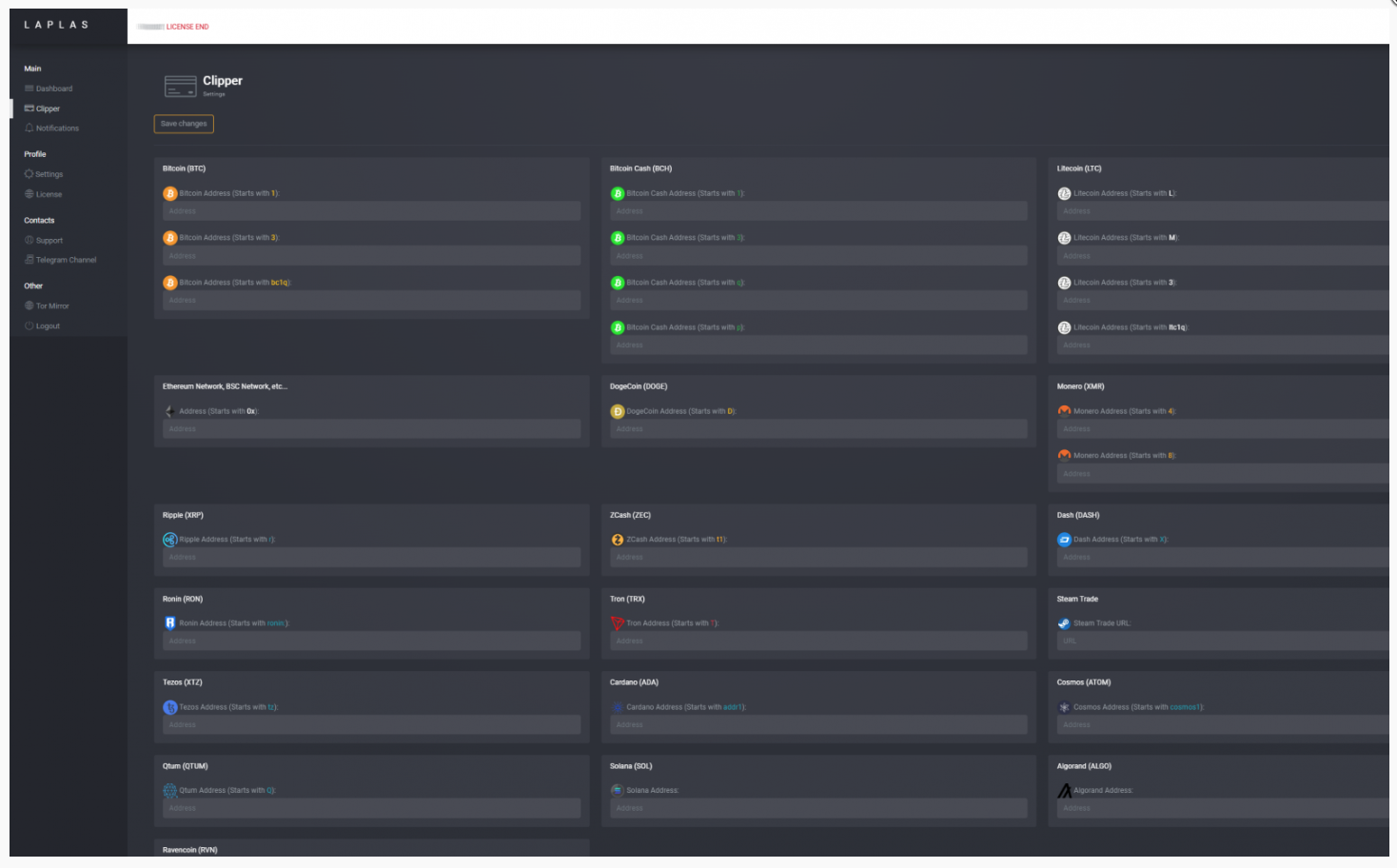
Task: Focus the Monero 'Starts with 8' address field
Action: click(1223, 474)
